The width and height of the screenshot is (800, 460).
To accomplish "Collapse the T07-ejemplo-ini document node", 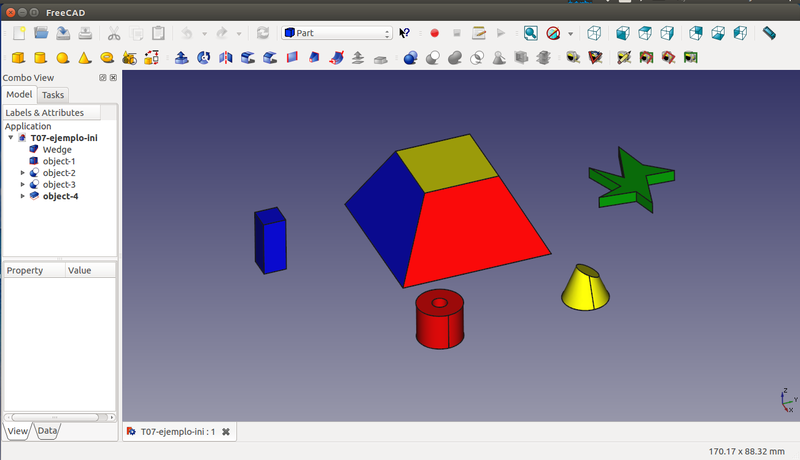I will click(11, 138).
